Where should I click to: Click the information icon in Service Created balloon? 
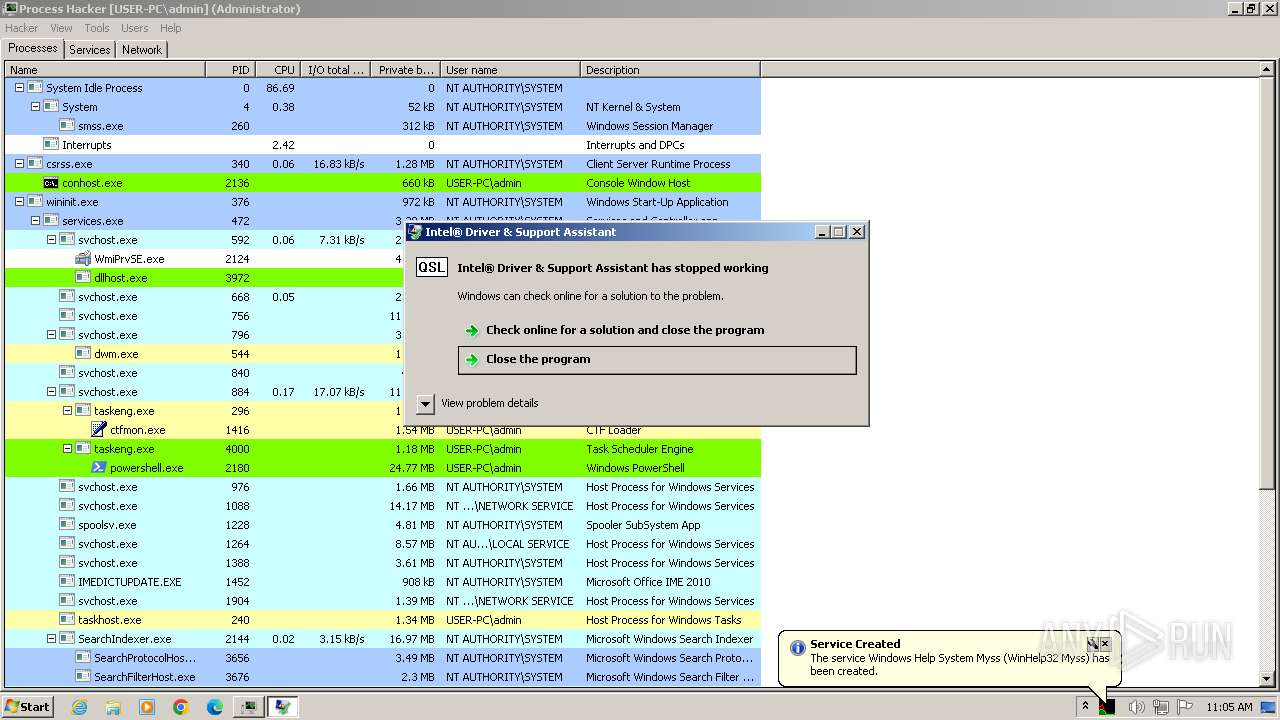[x=797, y=648]
